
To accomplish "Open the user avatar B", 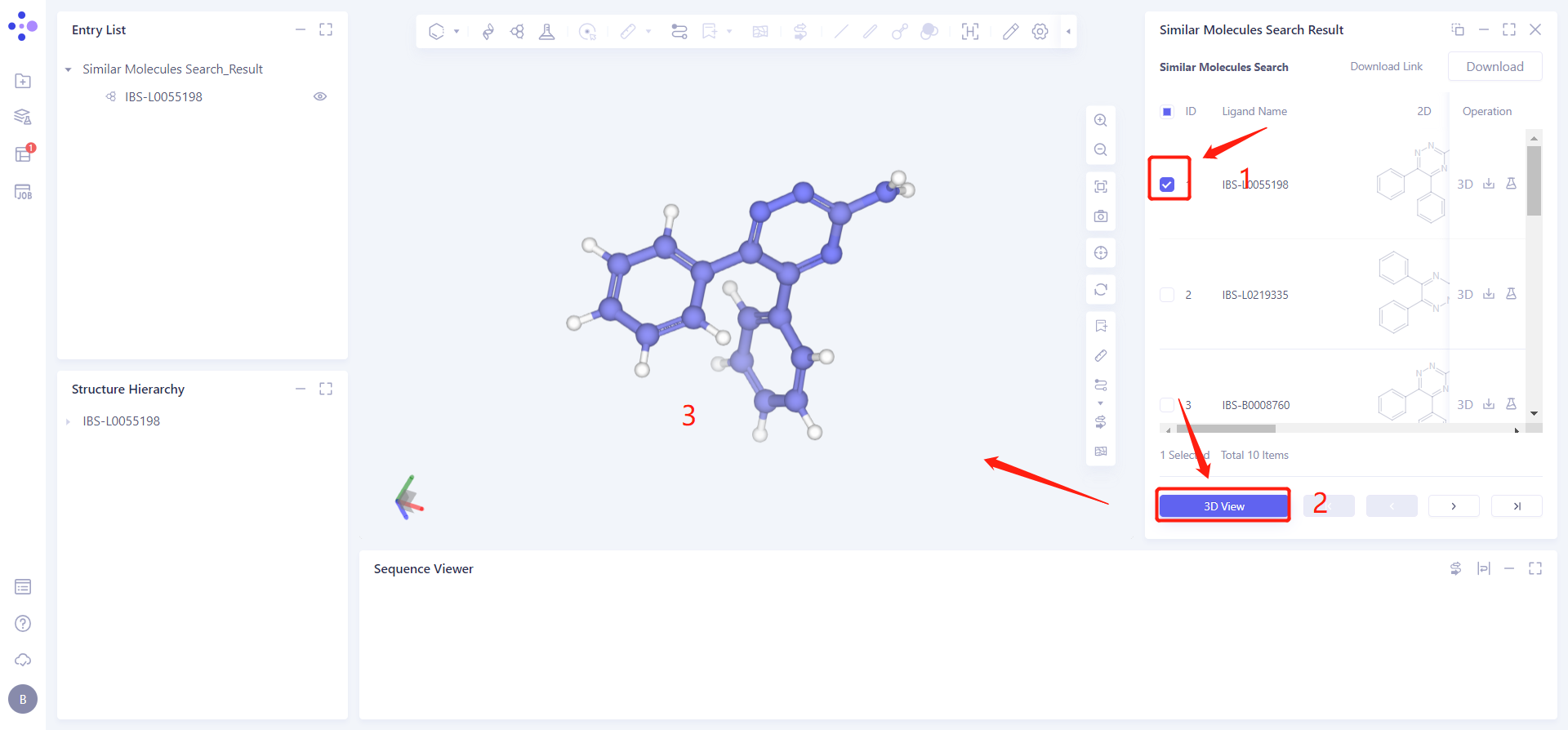I will [x=23, y=699].
